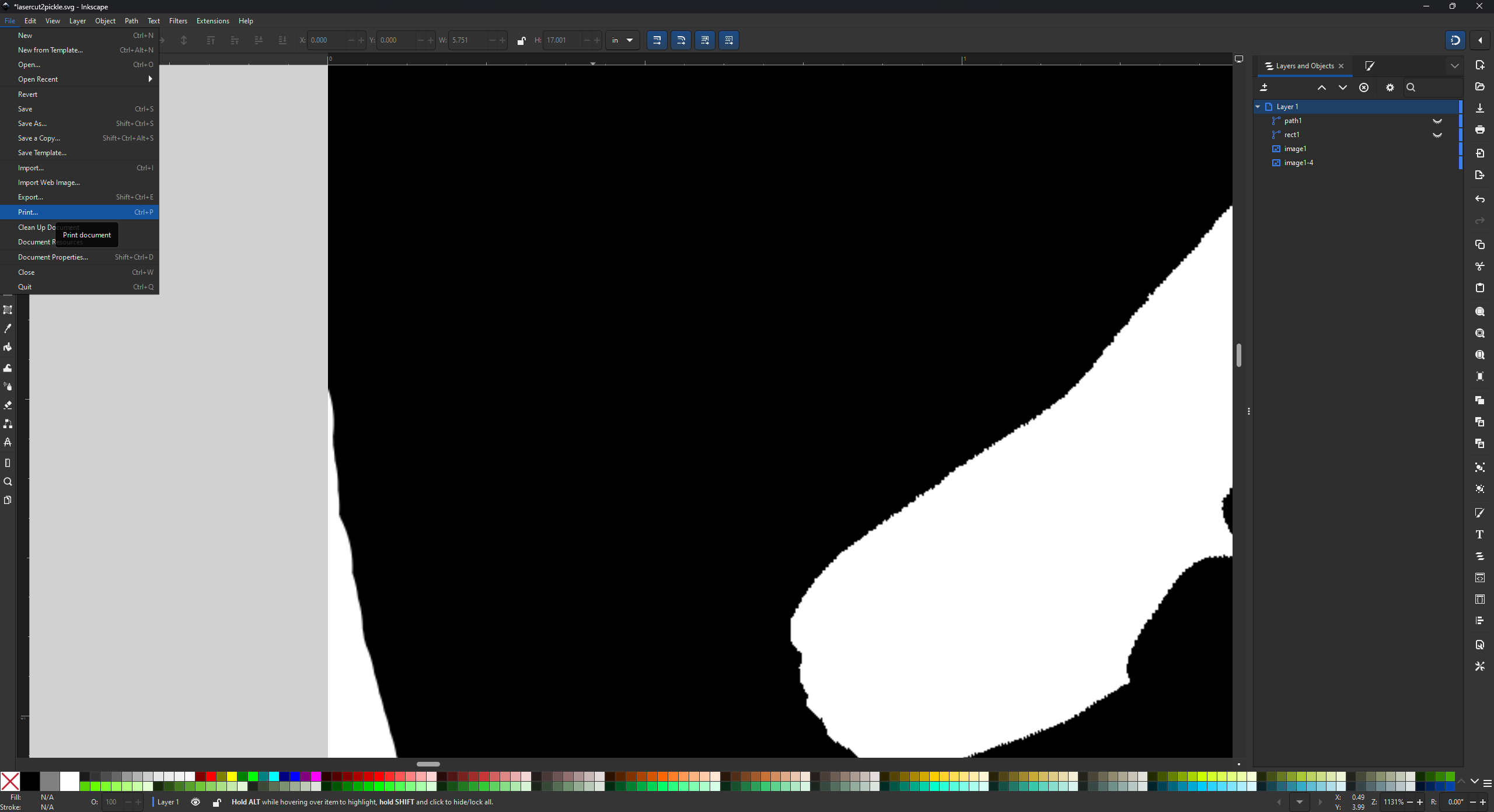Select the Dropper color picker tool
This screenshot has width=1494, height=812.
[8, 328]
